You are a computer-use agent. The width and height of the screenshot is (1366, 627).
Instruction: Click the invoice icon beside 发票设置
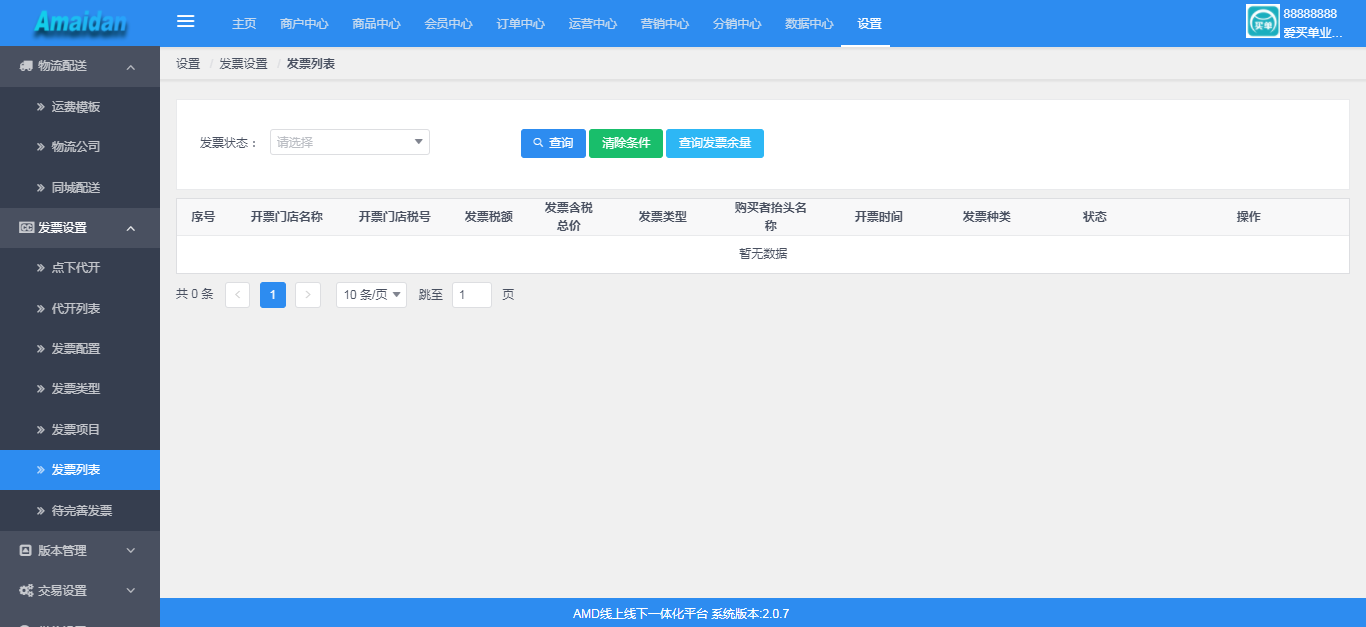point(26,228)
